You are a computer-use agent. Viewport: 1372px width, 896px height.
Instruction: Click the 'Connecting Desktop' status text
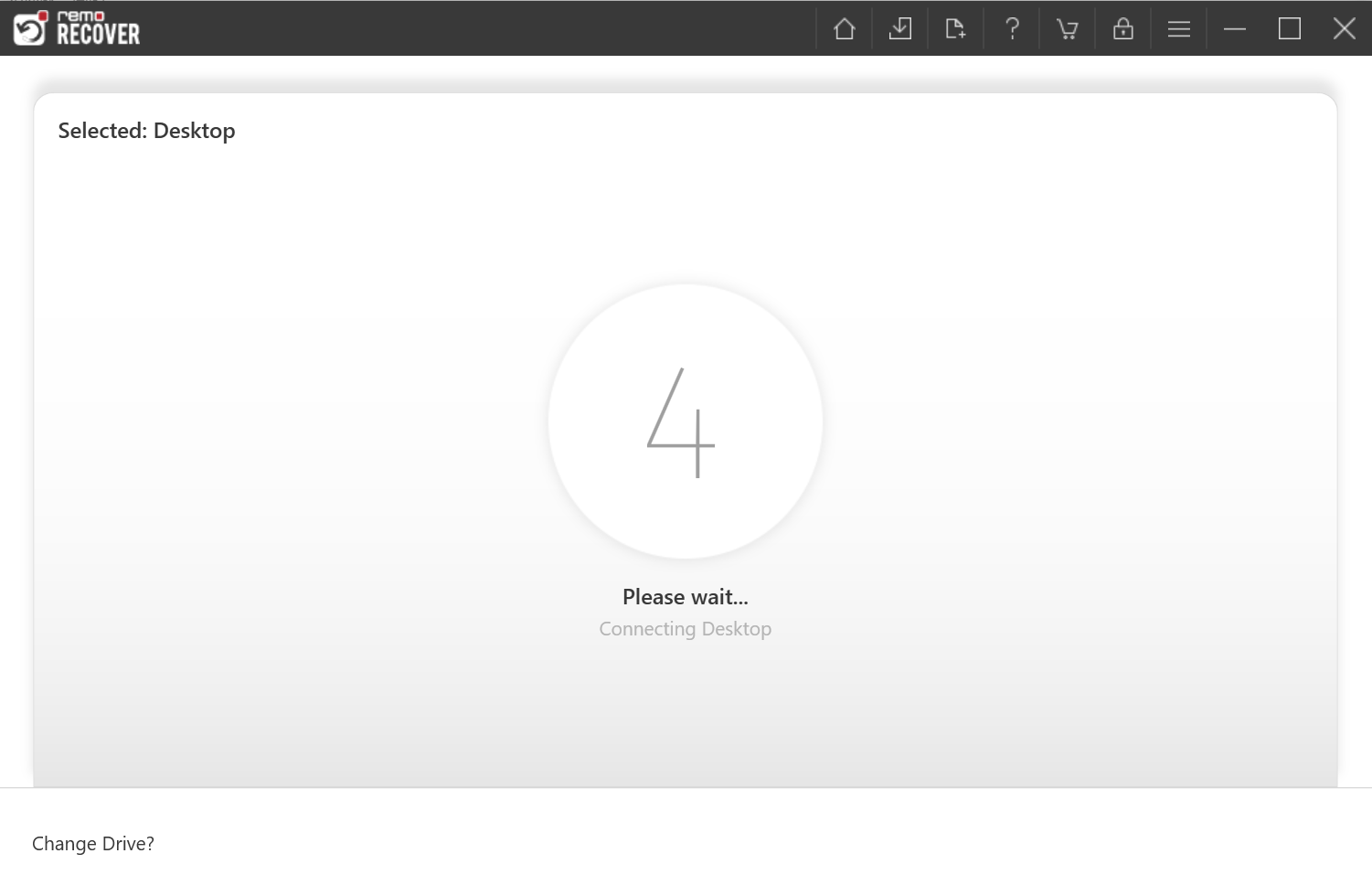coord(686,629)
